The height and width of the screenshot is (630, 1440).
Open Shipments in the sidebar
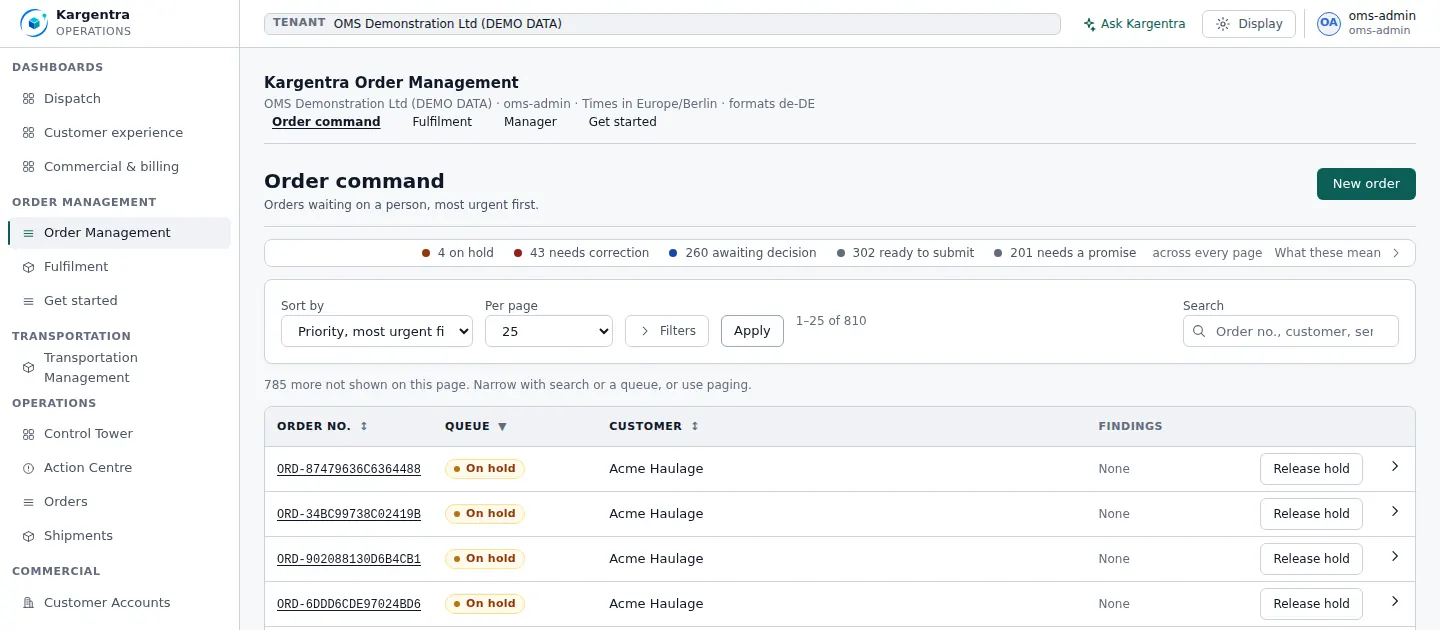[x=119, y=536]
